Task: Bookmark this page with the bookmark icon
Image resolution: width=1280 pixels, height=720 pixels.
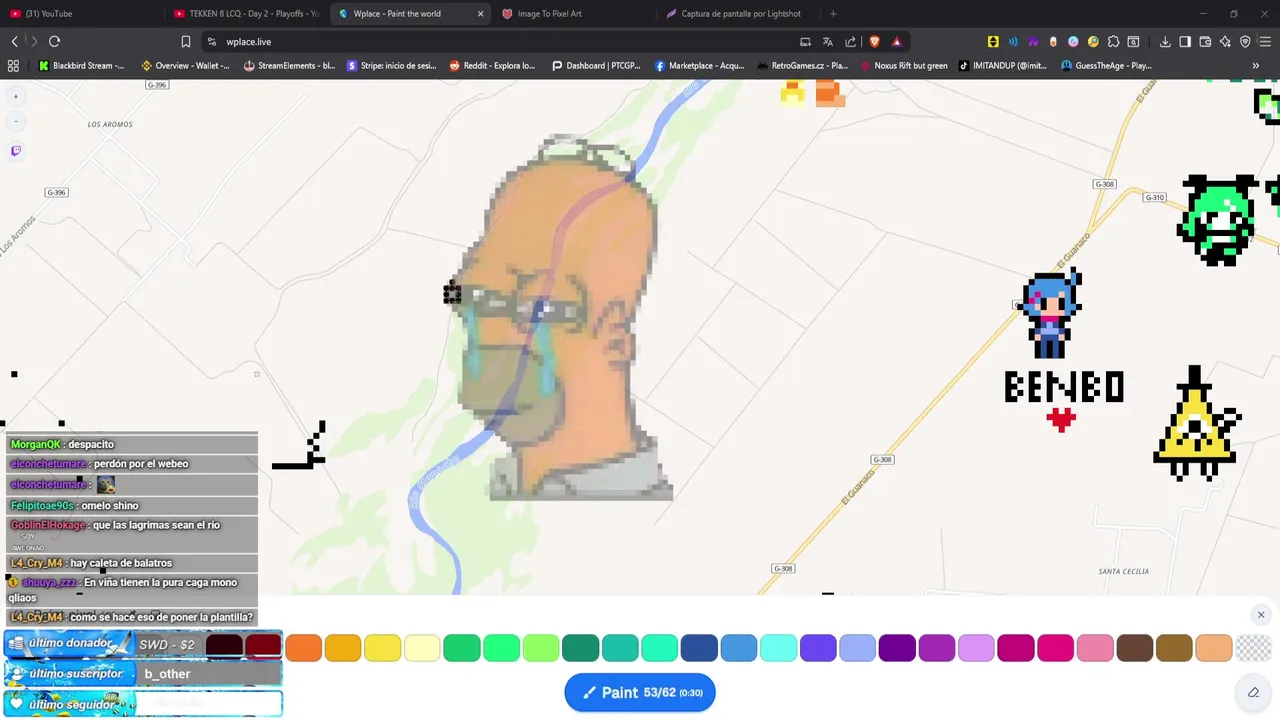Action: point(186,41)
